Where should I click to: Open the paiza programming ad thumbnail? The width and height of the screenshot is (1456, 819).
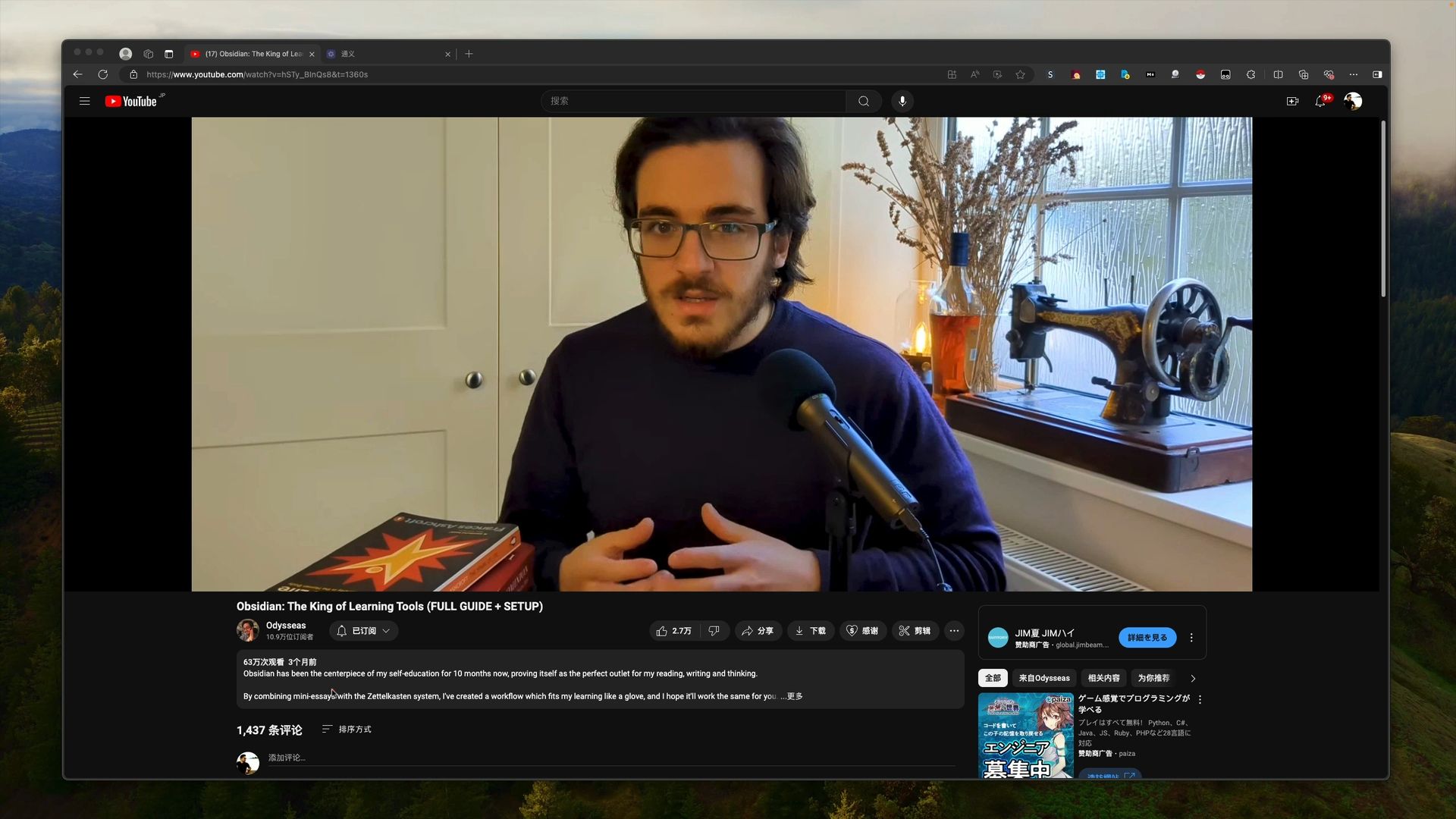(1025, 735)
